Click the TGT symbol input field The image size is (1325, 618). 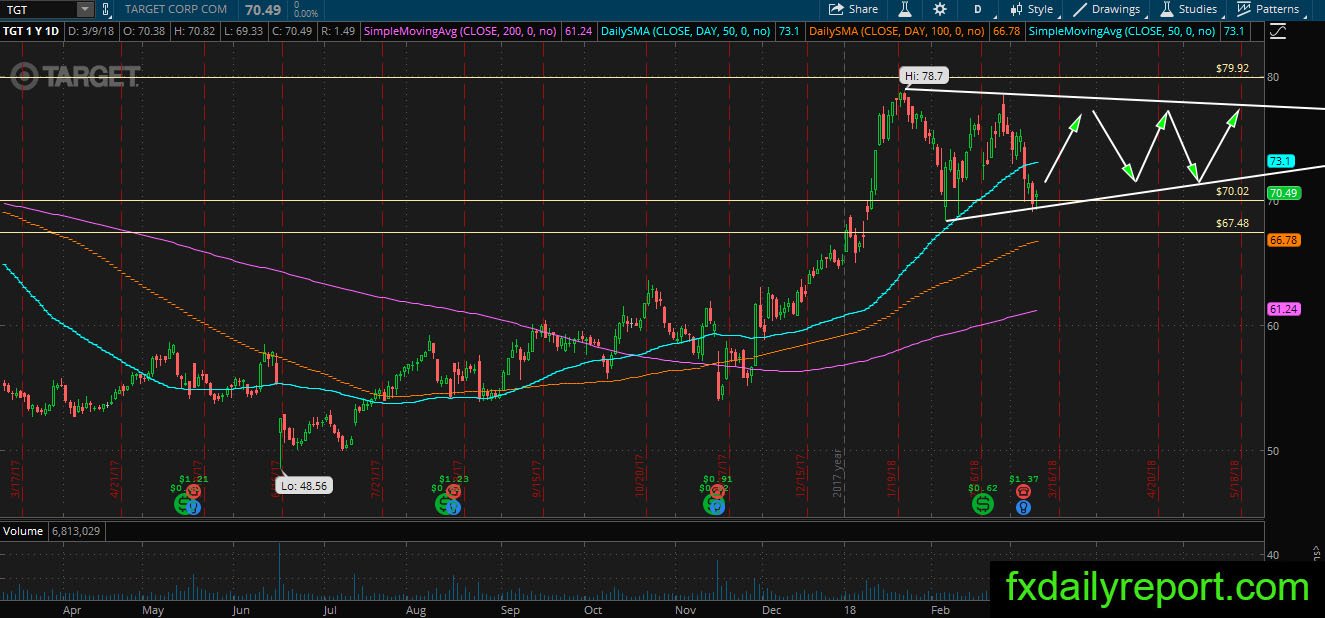pyautogui.click(x=40, y=9)
